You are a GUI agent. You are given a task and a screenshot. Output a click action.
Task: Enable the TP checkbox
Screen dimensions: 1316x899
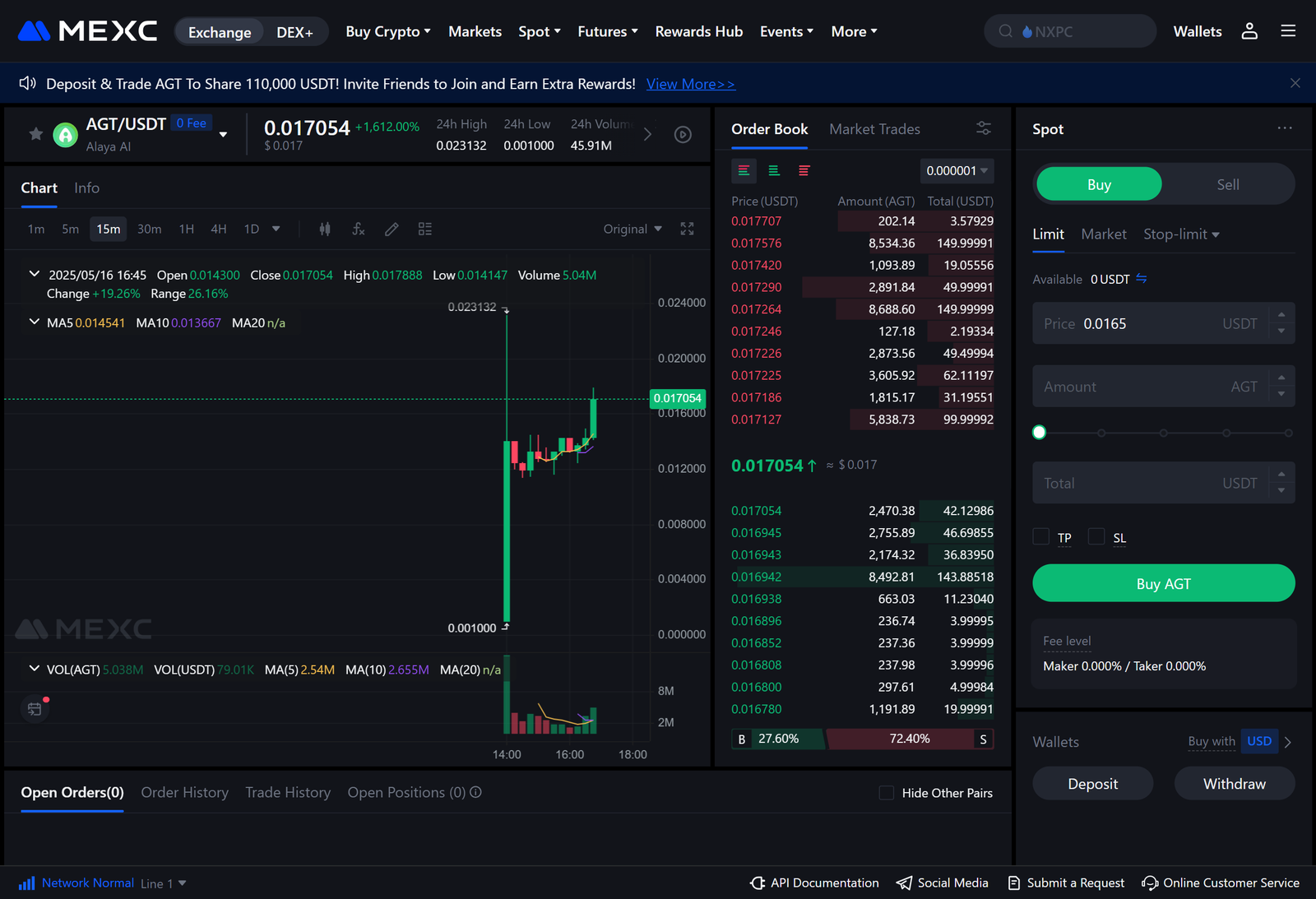(1040, 535)
